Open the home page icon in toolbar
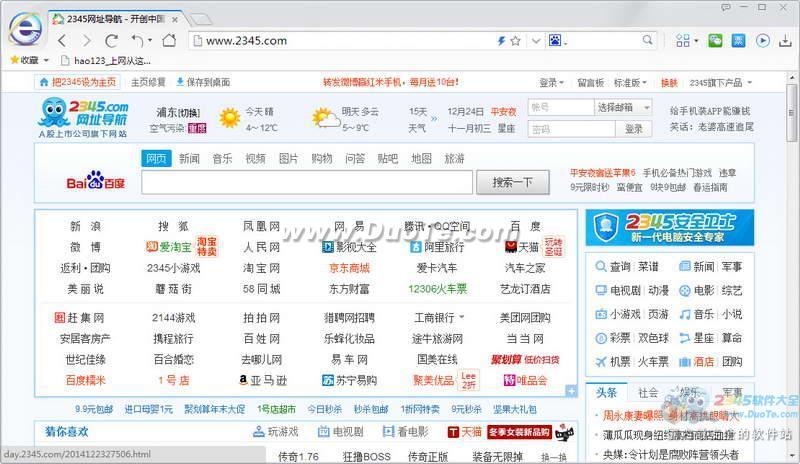 click(167, 41)
